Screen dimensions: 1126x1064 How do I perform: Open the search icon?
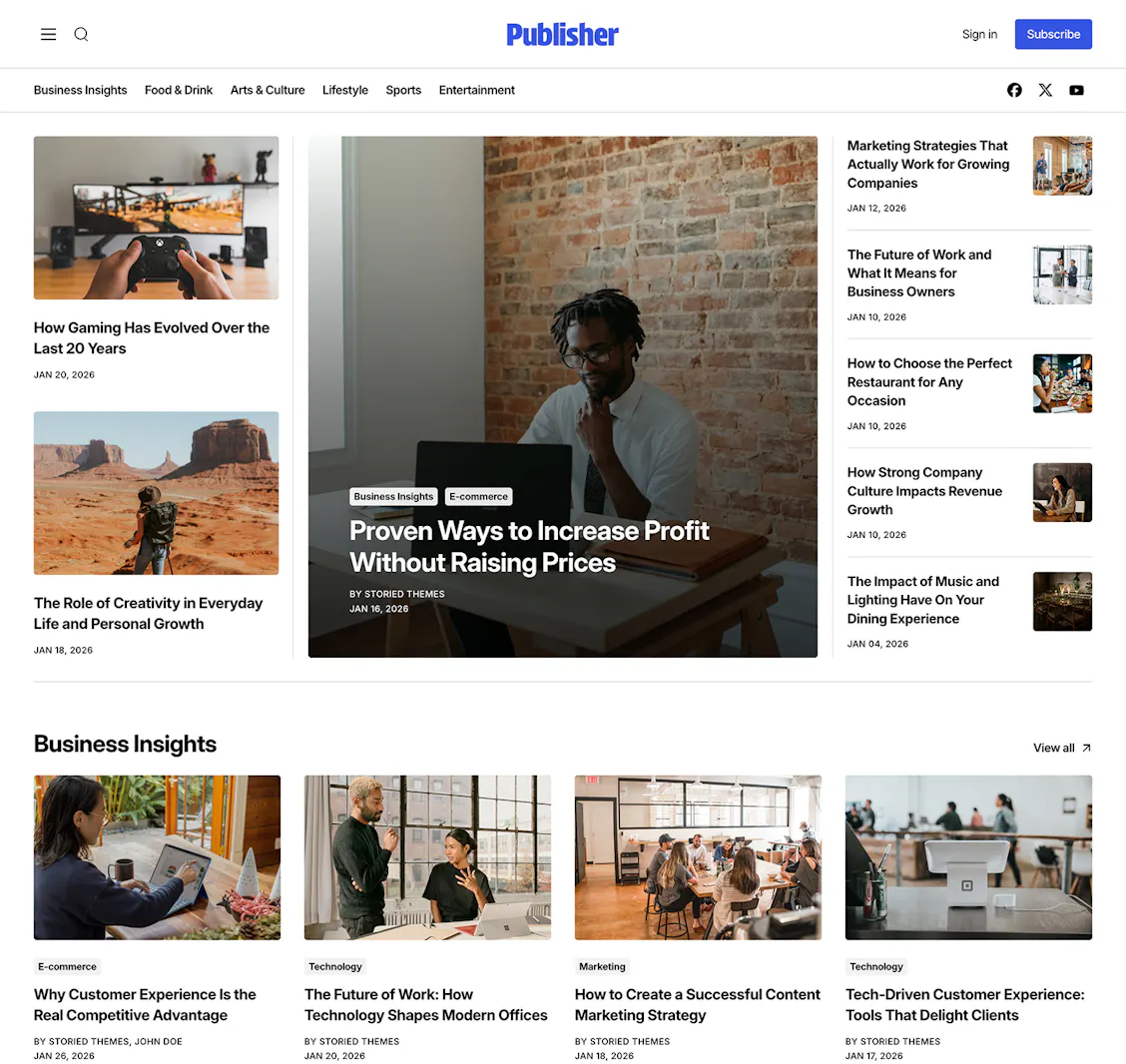tap(81, 34)
